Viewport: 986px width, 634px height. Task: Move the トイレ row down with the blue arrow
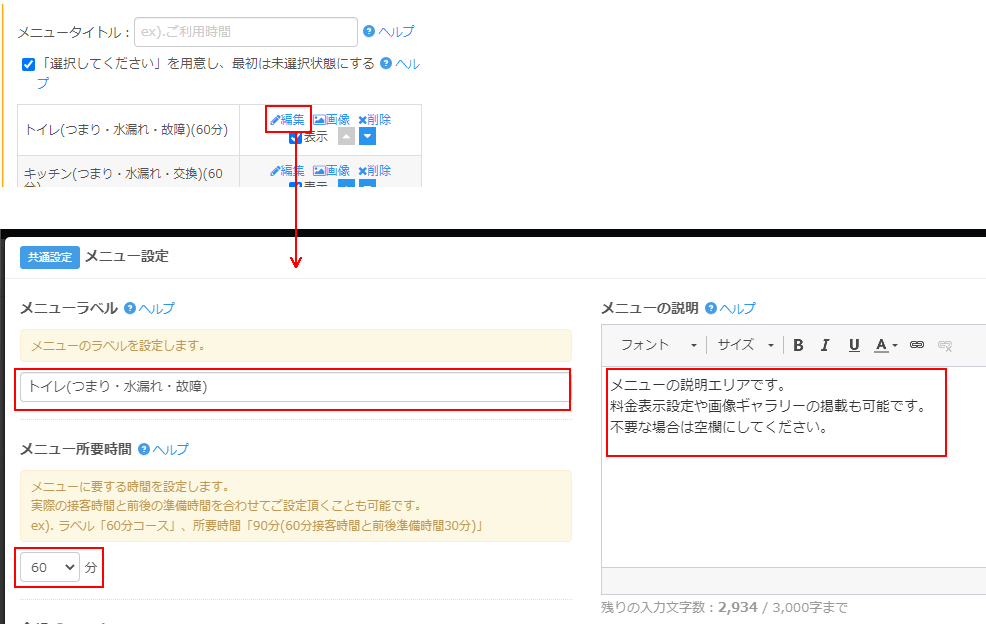367,137
